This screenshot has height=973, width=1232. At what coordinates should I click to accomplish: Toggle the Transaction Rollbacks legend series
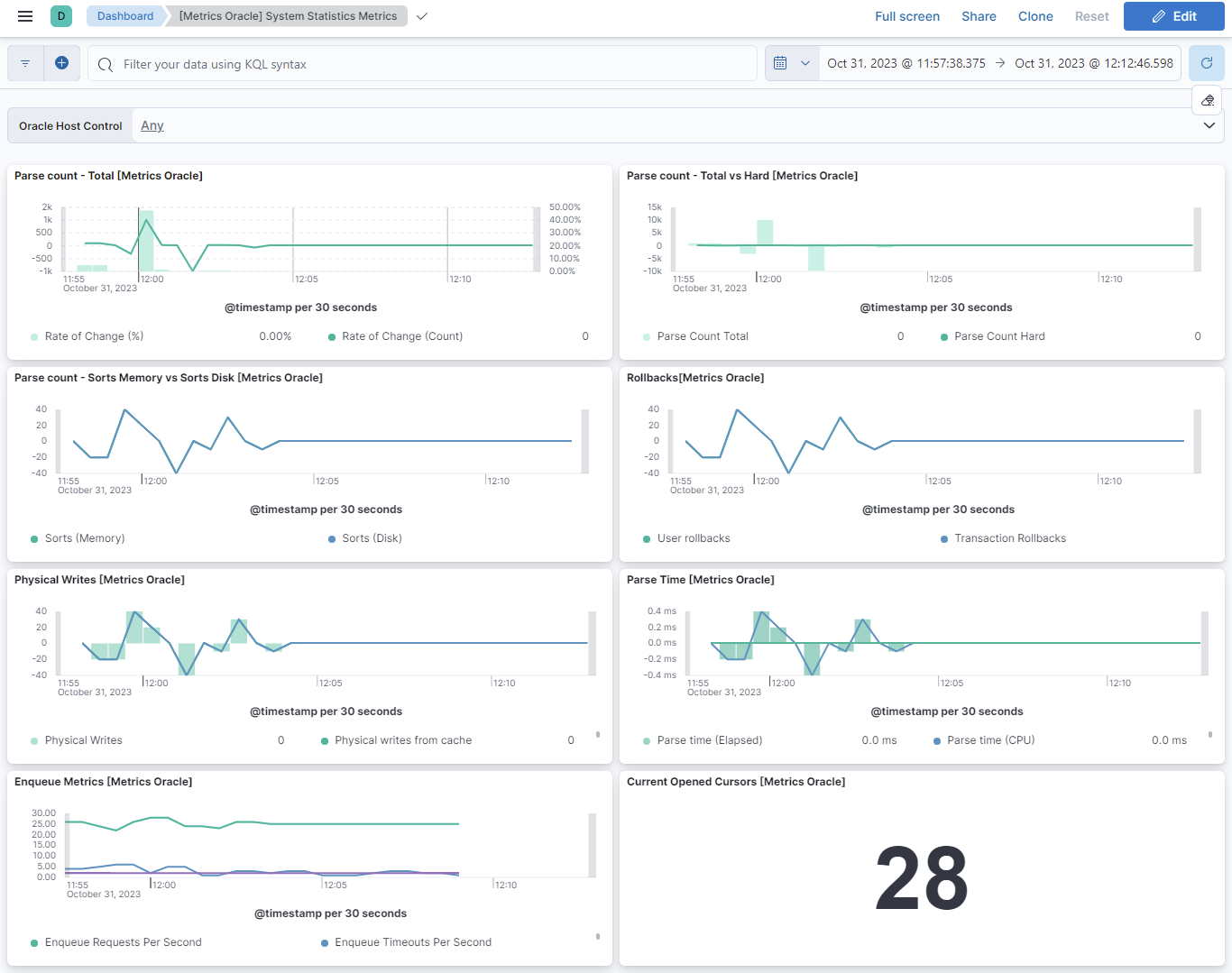(1009, 538)
